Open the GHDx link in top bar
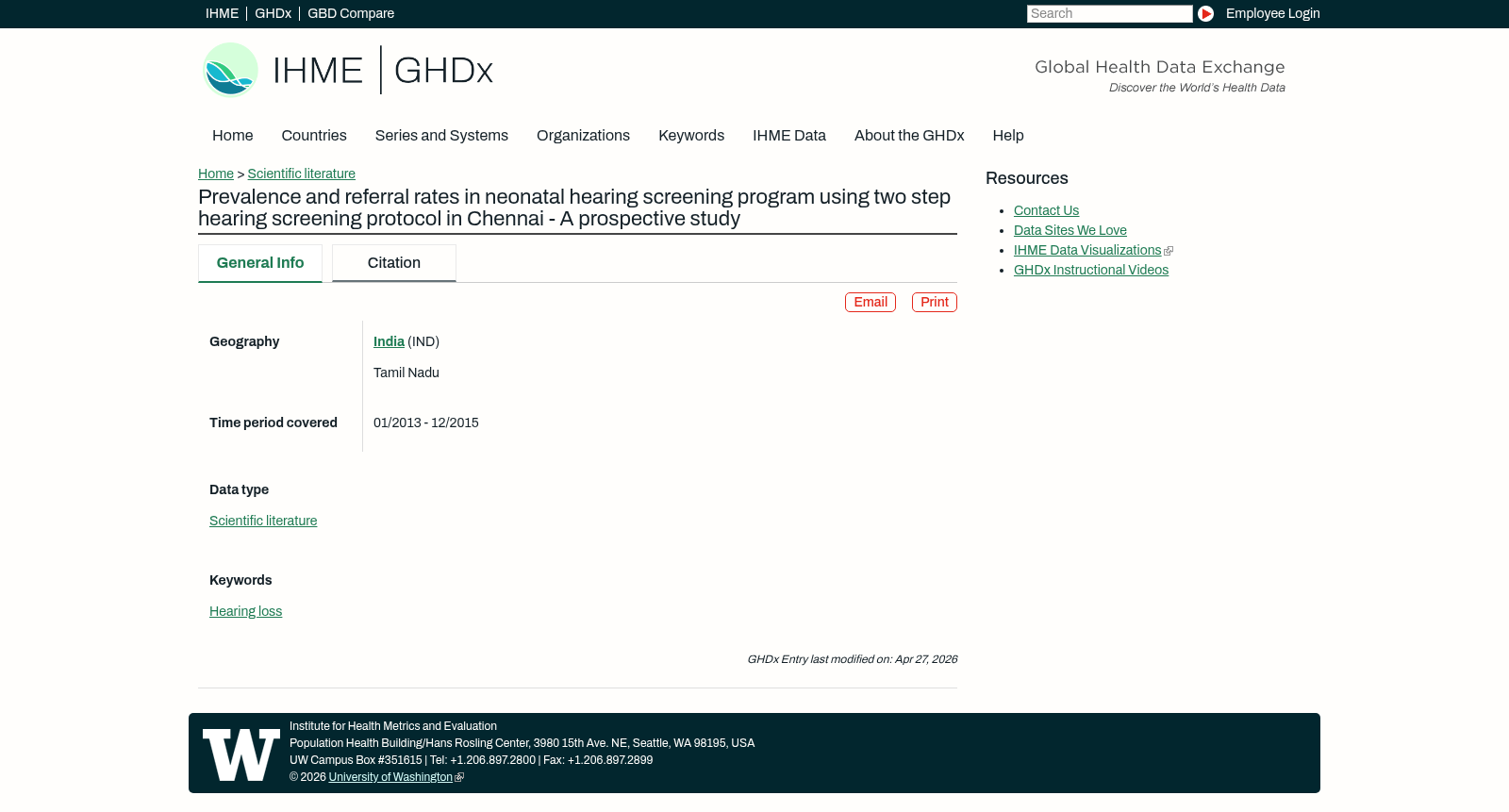Viewport: 1509px width, 812px height. (273, 13)
